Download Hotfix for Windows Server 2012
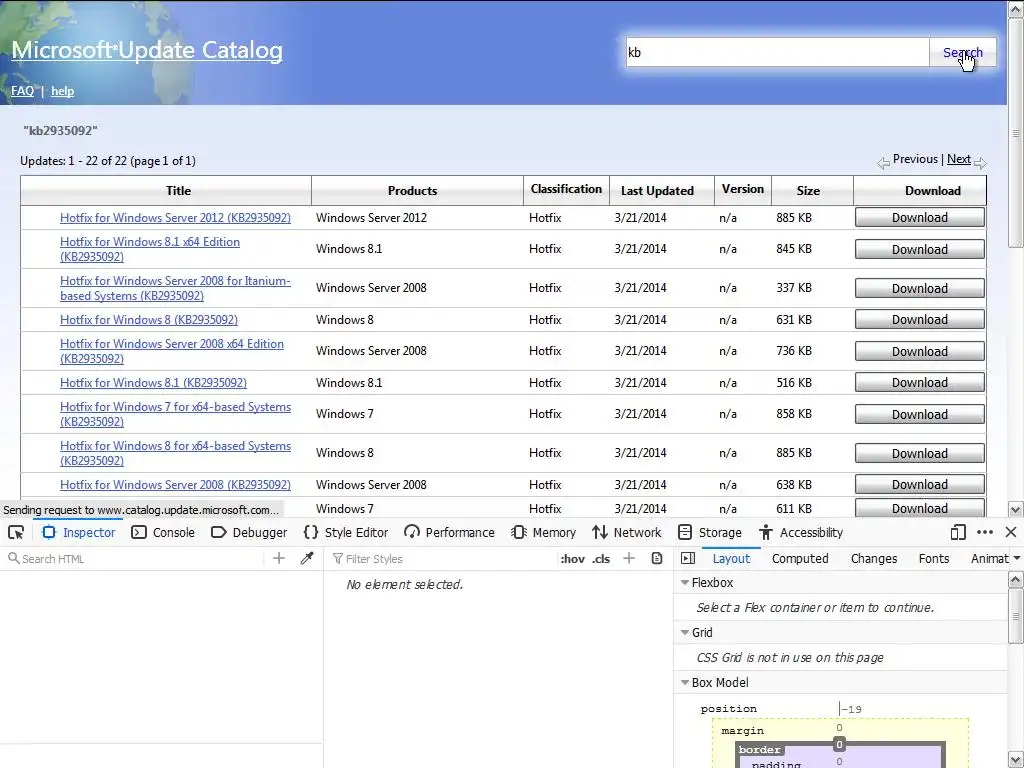 (x=920, y=217)
